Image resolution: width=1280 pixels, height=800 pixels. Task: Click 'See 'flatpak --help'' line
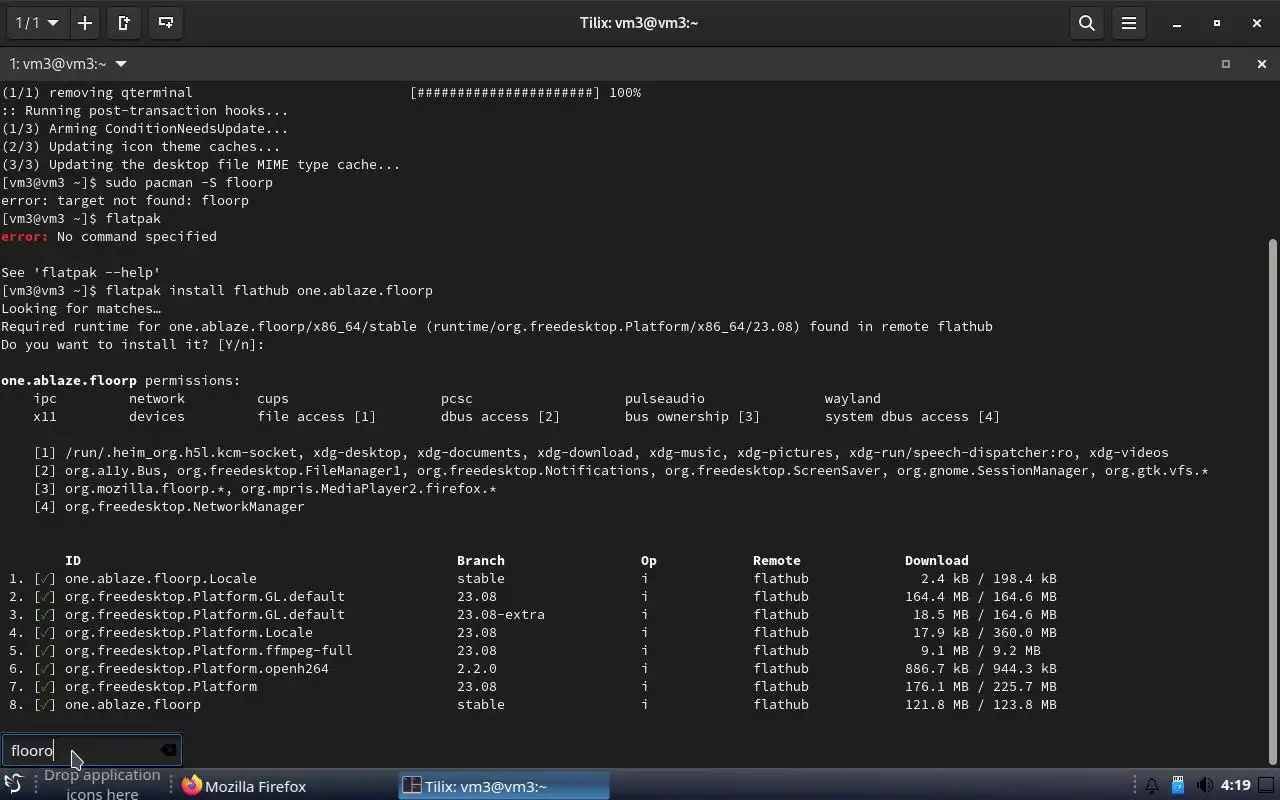coord(81,273)
